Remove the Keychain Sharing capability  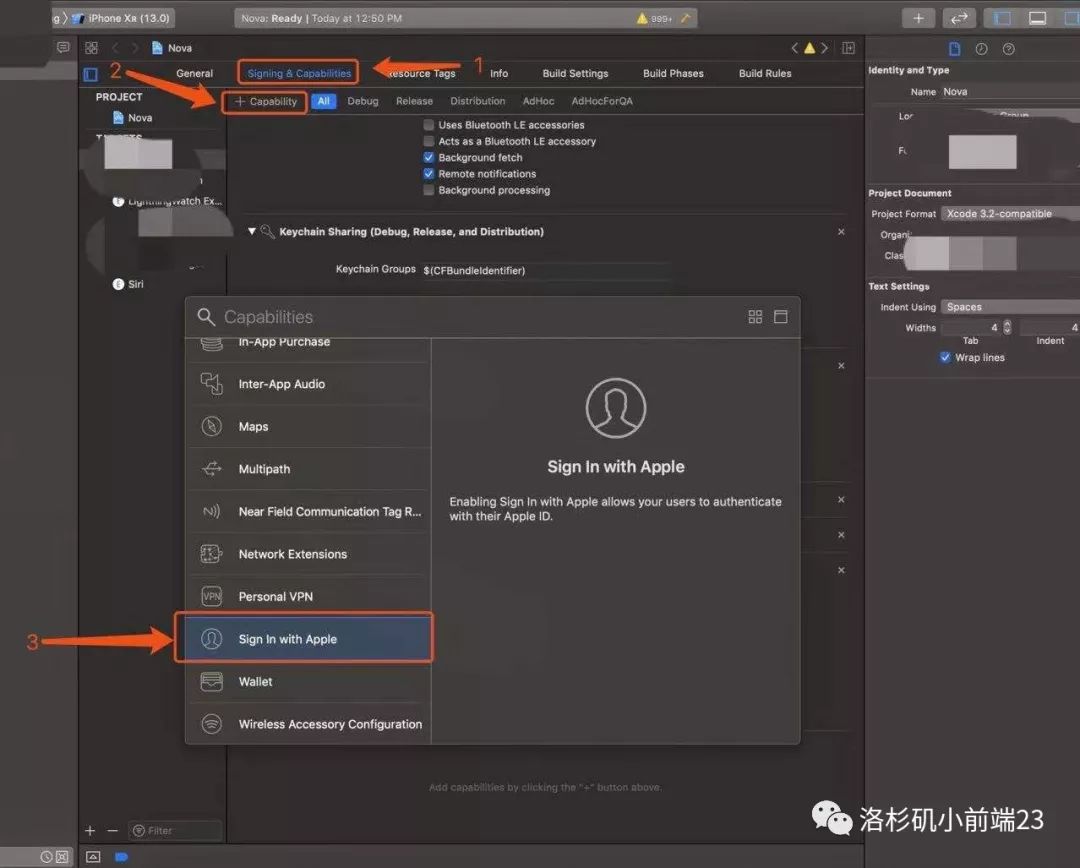[841, 232]
